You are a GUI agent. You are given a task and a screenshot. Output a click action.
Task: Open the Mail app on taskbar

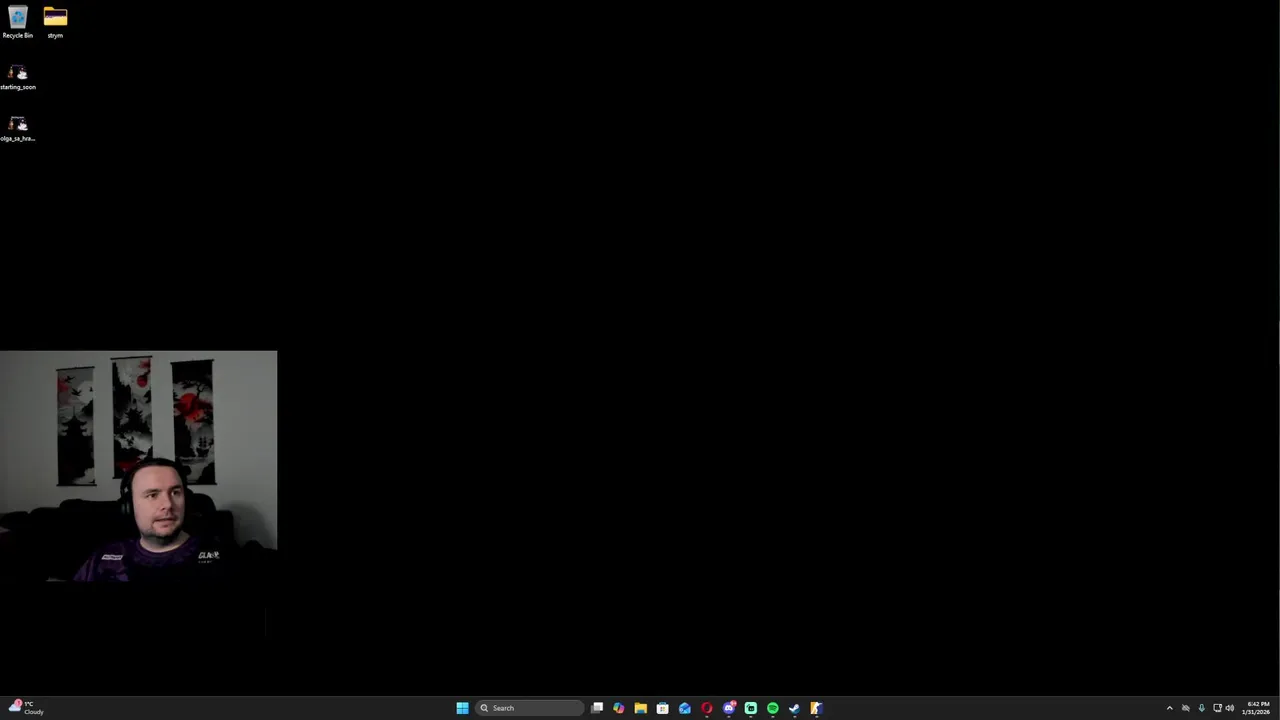pos(685,708)
